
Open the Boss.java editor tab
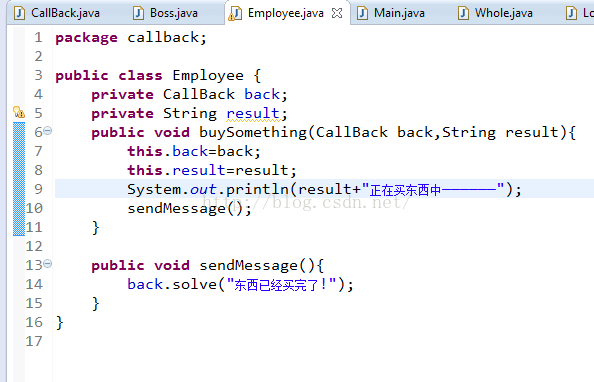click(166, 13)
